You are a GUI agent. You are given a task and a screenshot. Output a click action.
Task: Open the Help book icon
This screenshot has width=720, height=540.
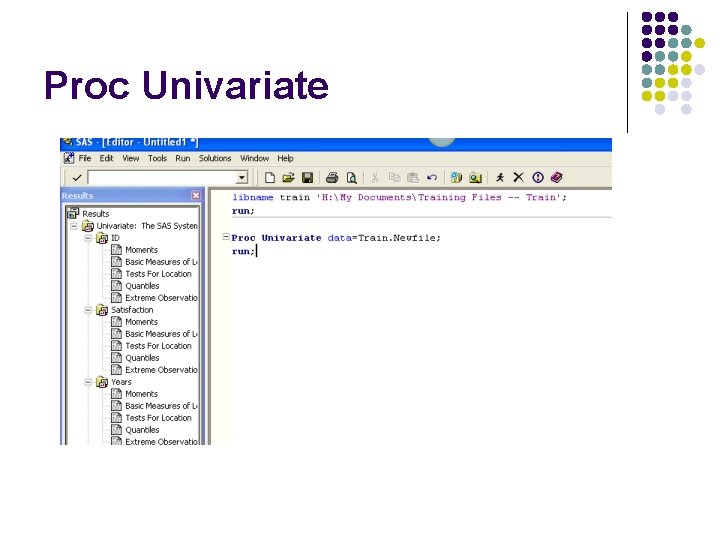(557, 178)
